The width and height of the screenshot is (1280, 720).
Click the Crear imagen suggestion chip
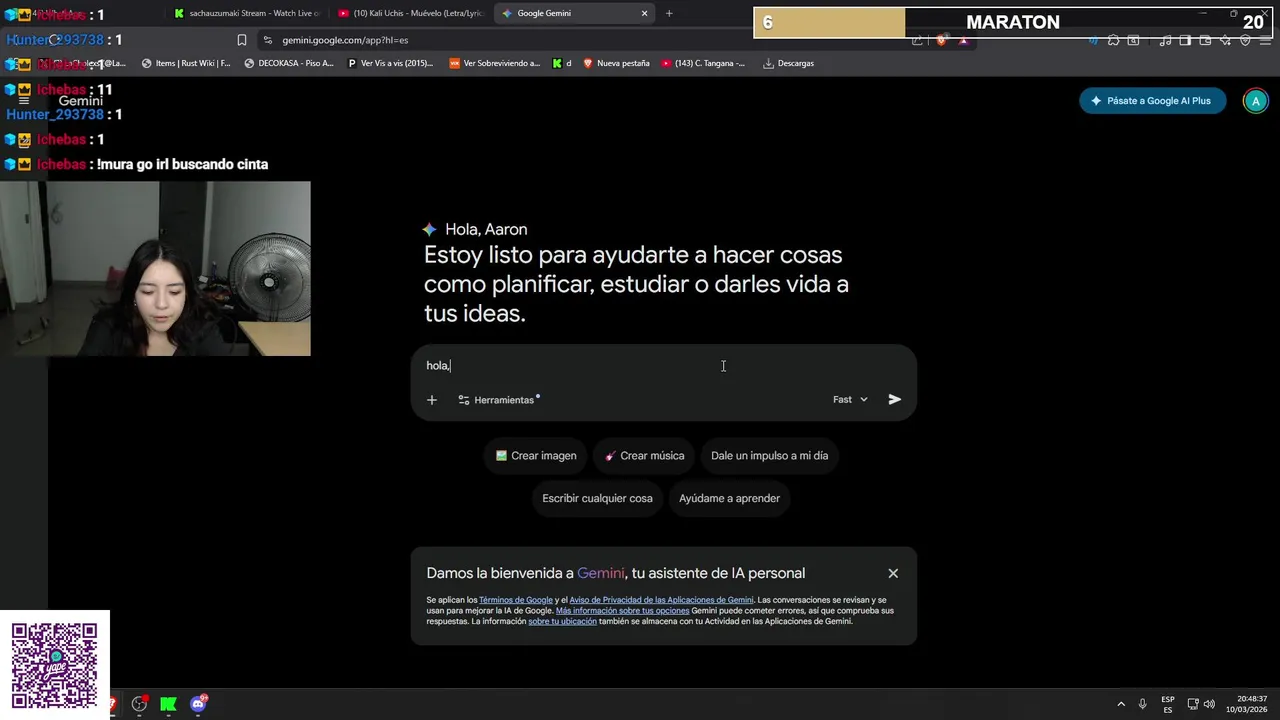[536, 456]
